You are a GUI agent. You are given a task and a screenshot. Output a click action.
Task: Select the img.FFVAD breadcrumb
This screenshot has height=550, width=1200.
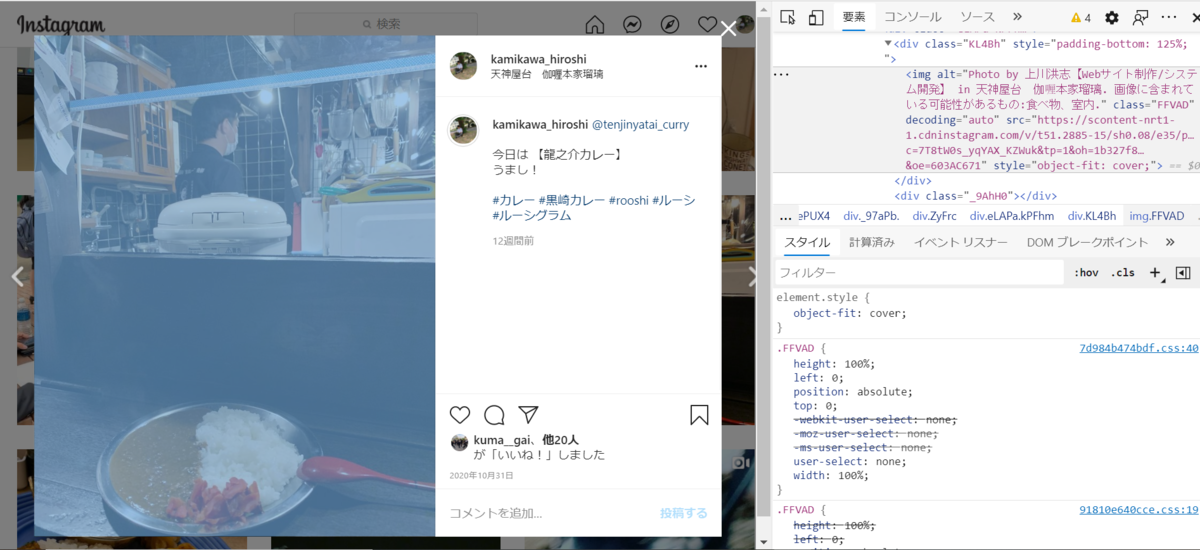(x=1156, y=216)
